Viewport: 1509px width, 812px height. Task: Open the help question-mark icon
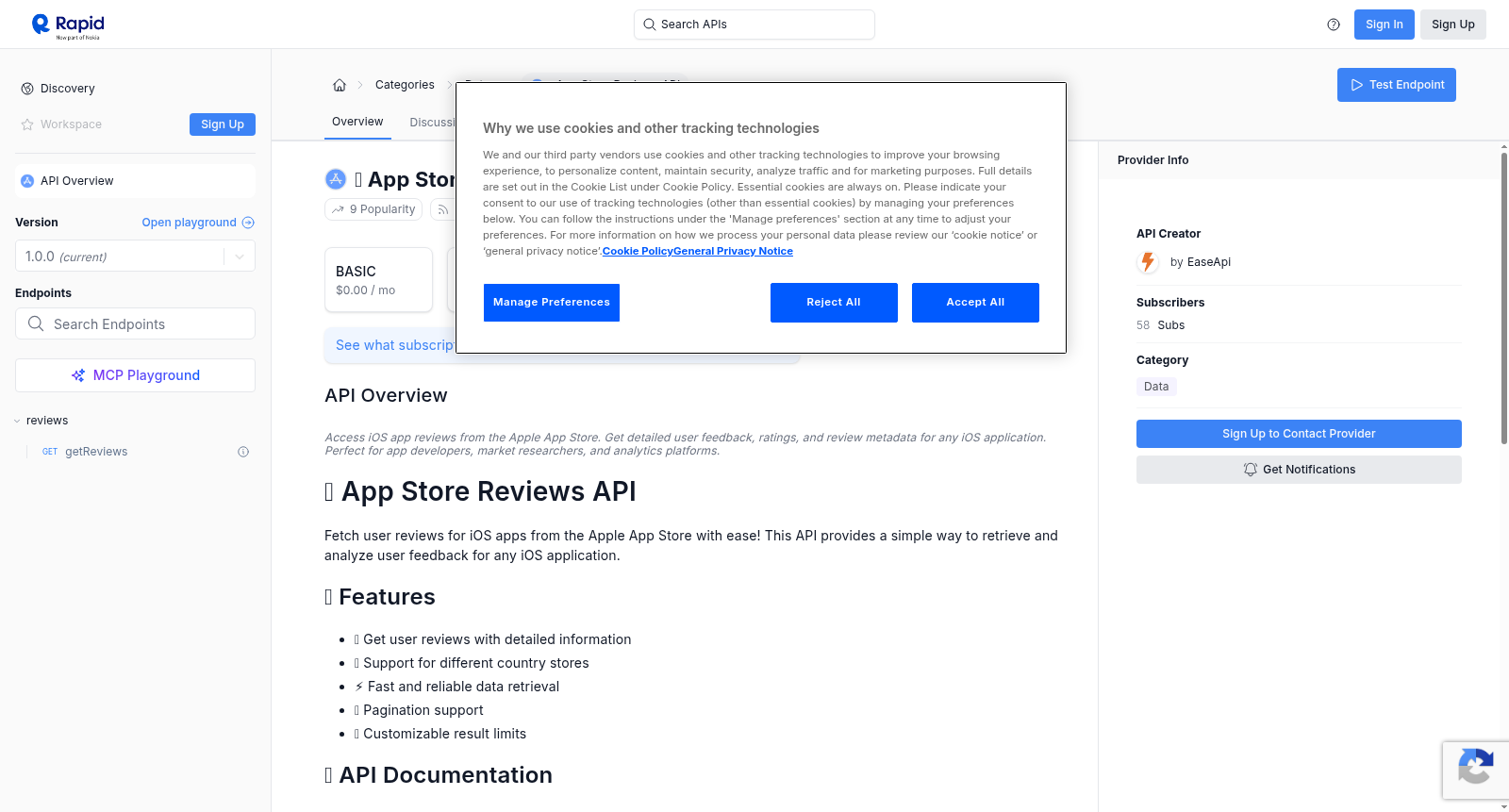point(1334,25)
